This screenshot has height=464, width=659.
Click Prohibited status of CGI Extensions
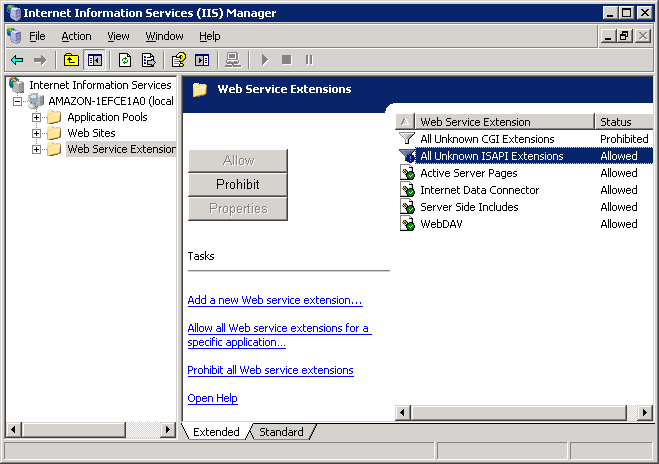tap(624, 139)
